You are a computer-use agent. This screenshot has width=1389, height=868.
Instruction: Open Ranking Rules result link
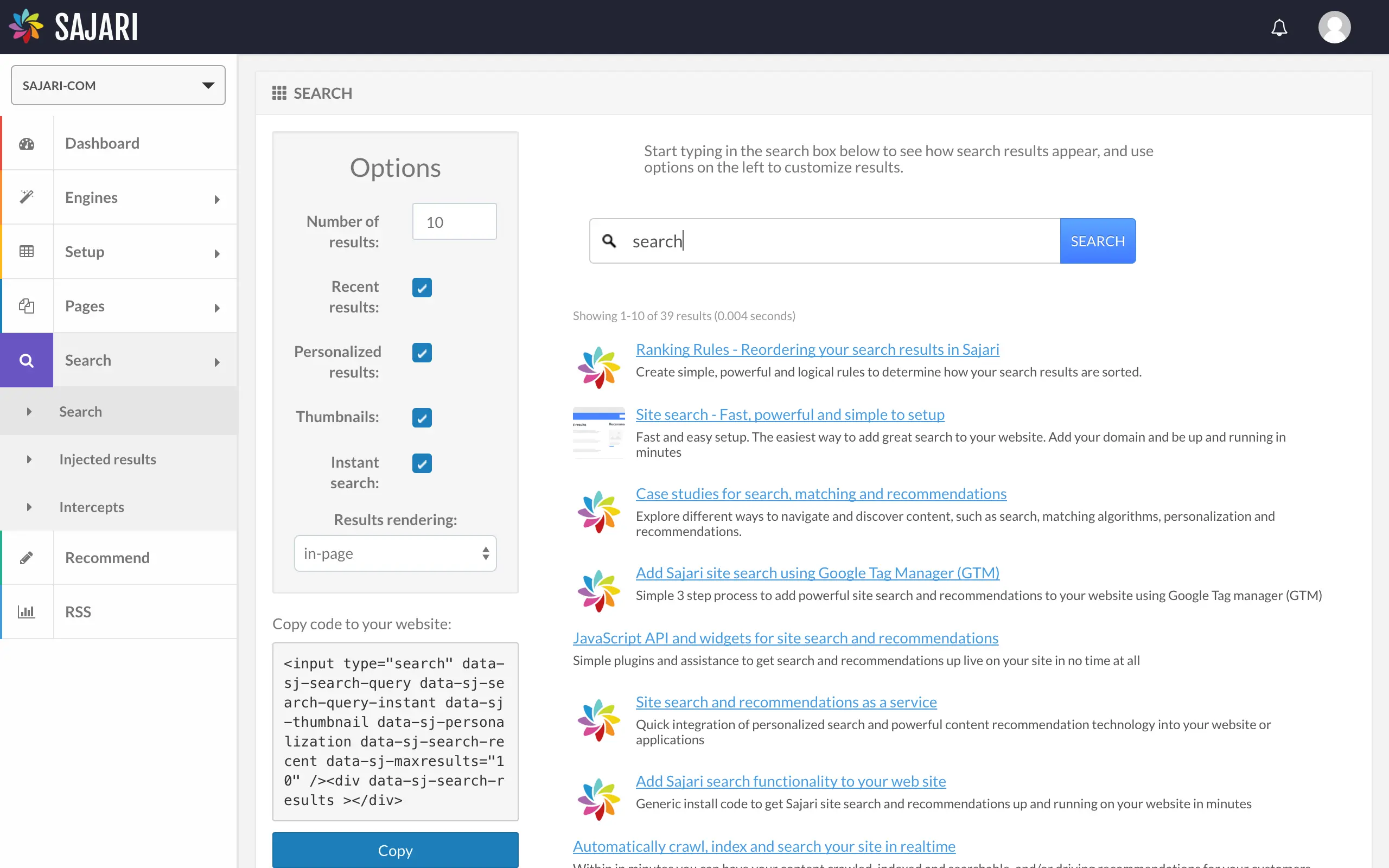(x=817, y=349)
